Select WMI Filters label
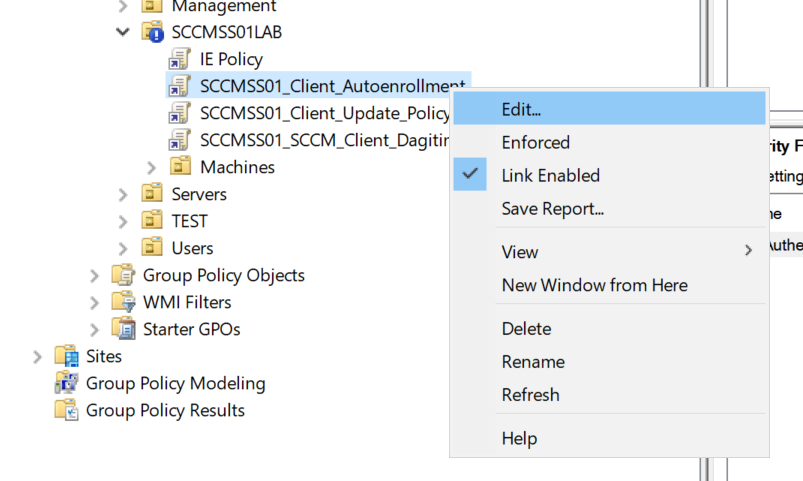Screen dimensions: 803x481 point(187,302)
